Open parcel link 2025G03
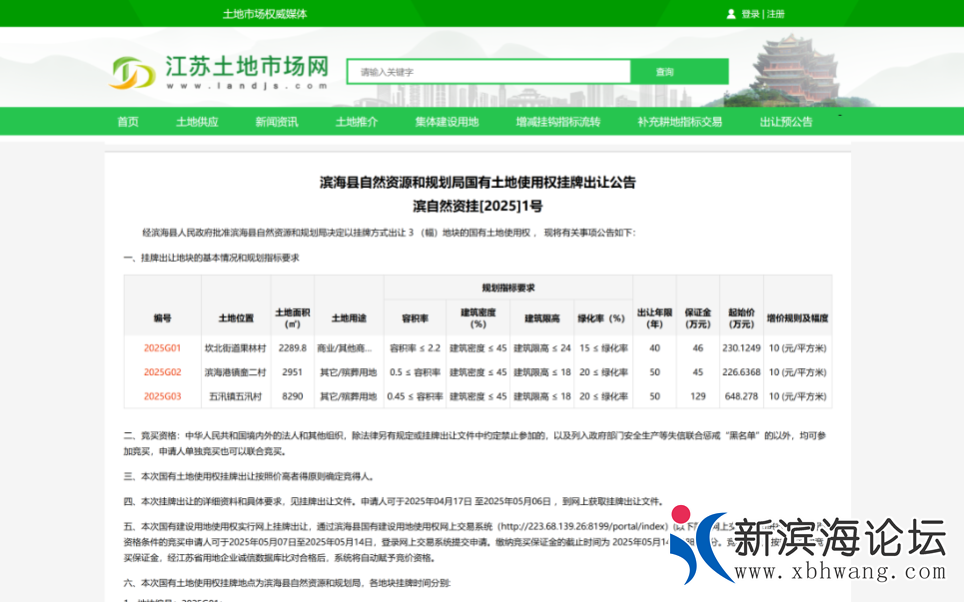Image resolution: width=964 pixels, height=603 pixels. coord(162,396)
